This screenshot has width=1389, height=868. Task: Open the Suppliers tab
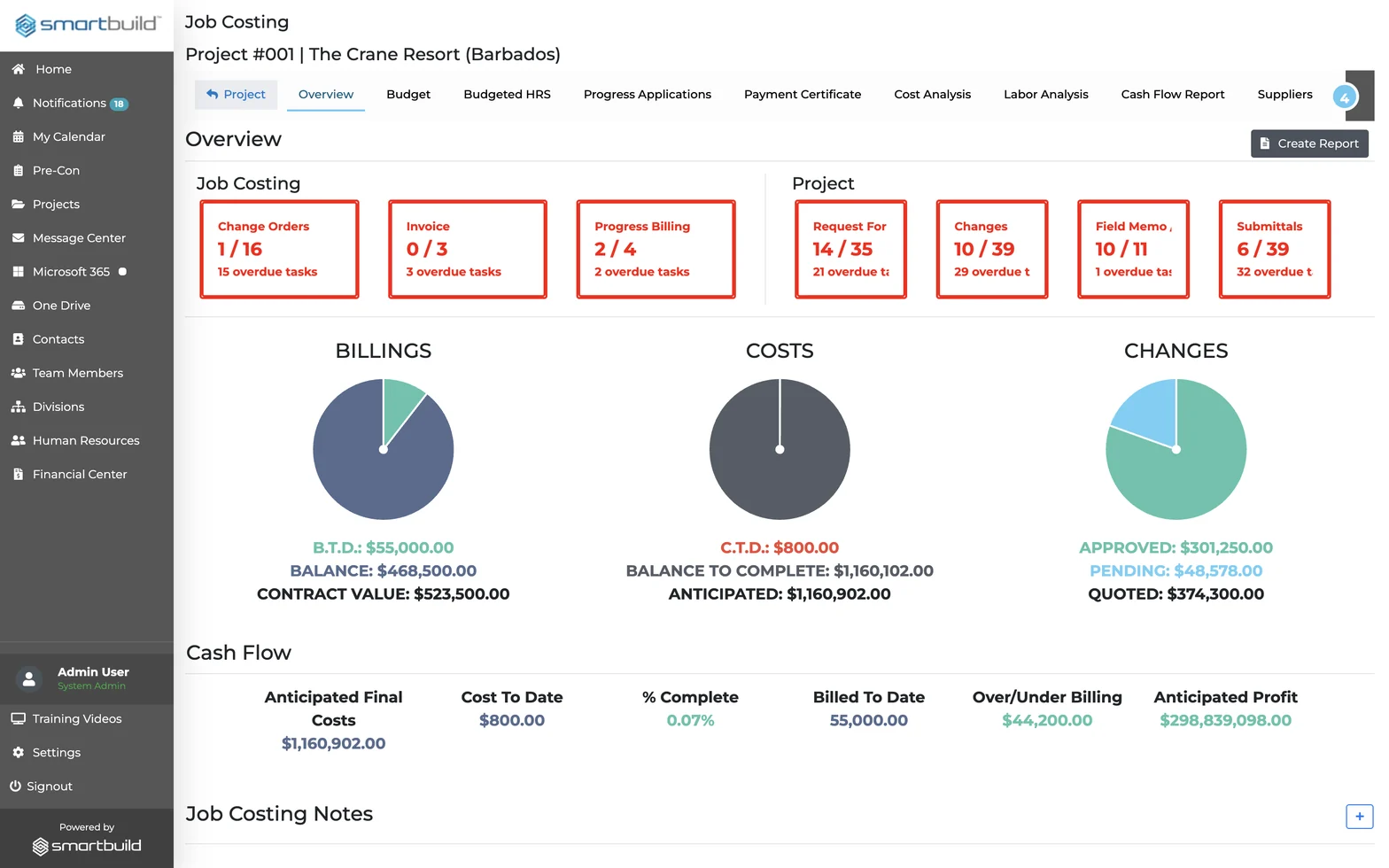tap(1284, 95)
